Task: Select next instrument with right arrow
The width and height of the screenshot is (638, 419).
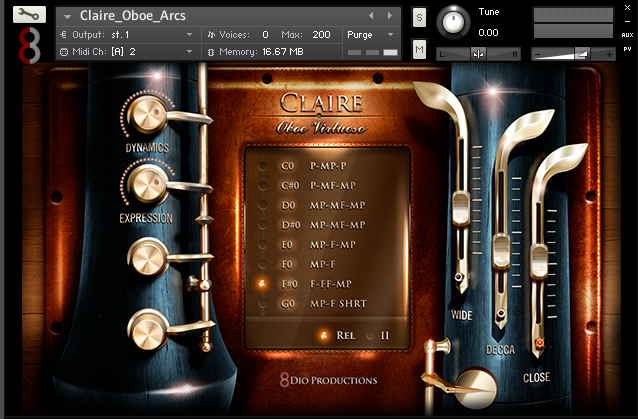Action: 390,15
